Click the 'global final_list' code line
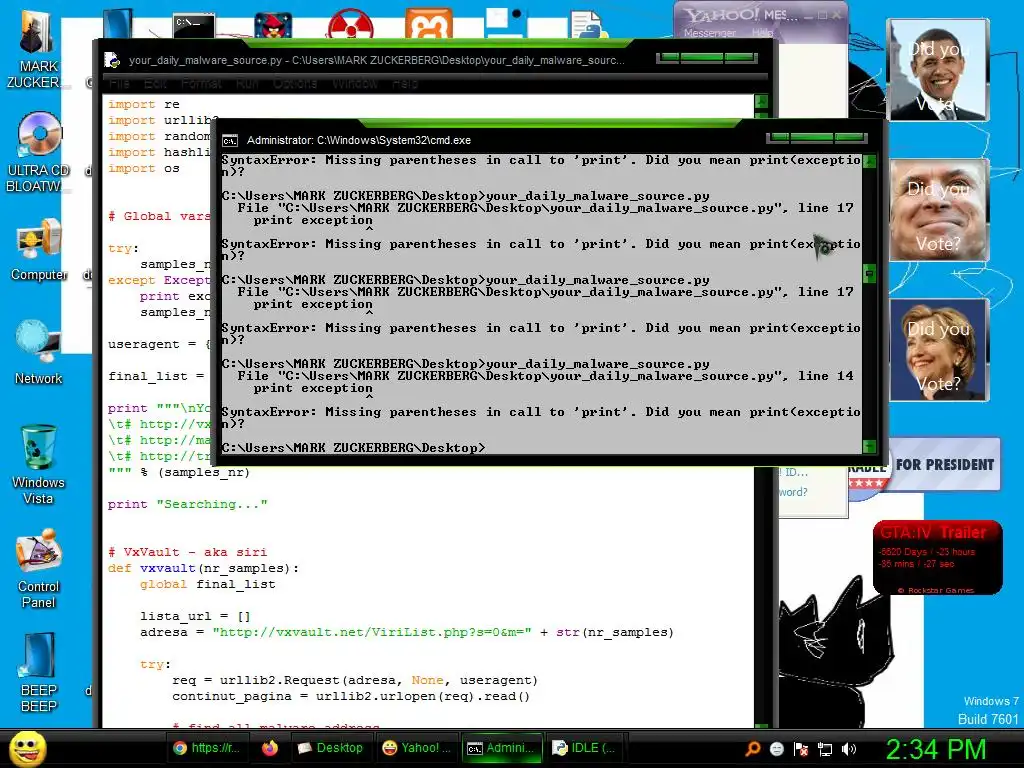 coord(208,584)
